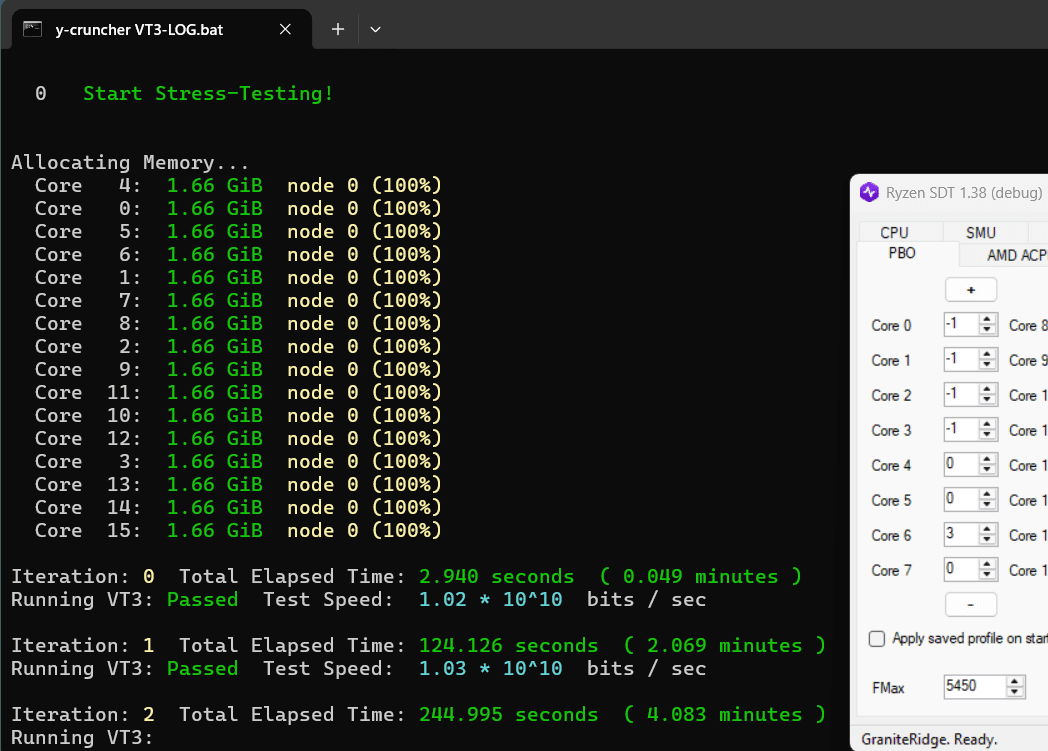
Task: Open a new terminal tab with plus icon
Action: click(338, 29)
